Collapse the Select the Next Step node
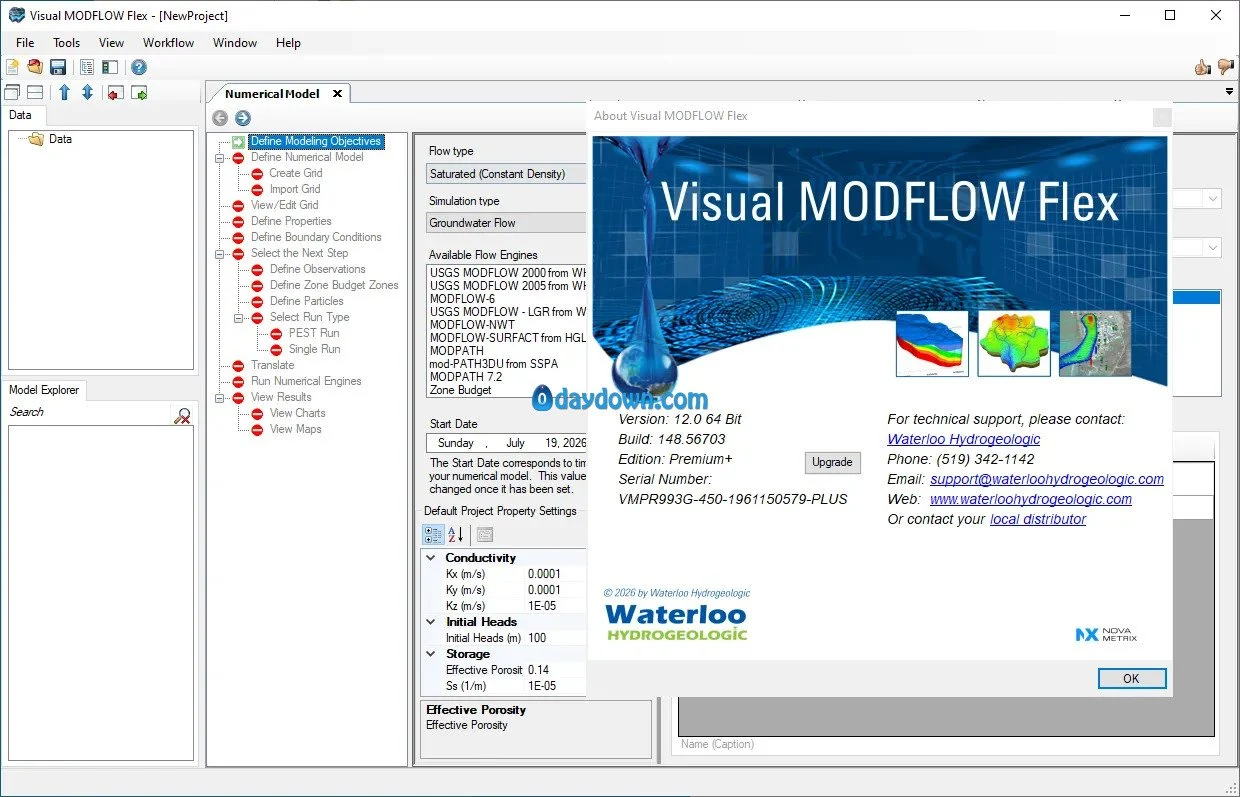The width and height of the screenshot is (1240, 797). click(x=220, y=254)
